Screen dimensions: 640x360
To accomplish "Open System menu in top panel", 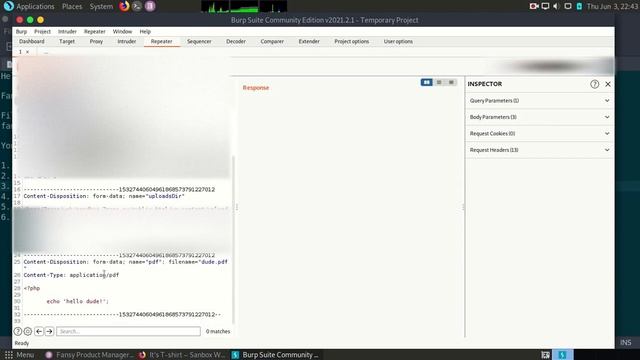I will click(101, 6).
